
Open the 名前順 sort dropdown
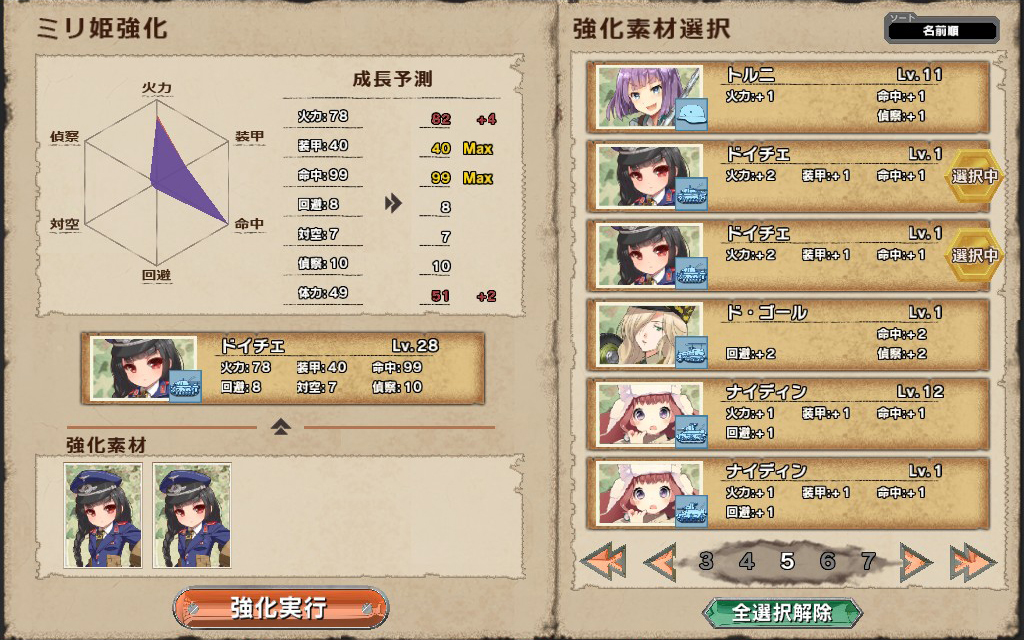[x=942, y=30]
